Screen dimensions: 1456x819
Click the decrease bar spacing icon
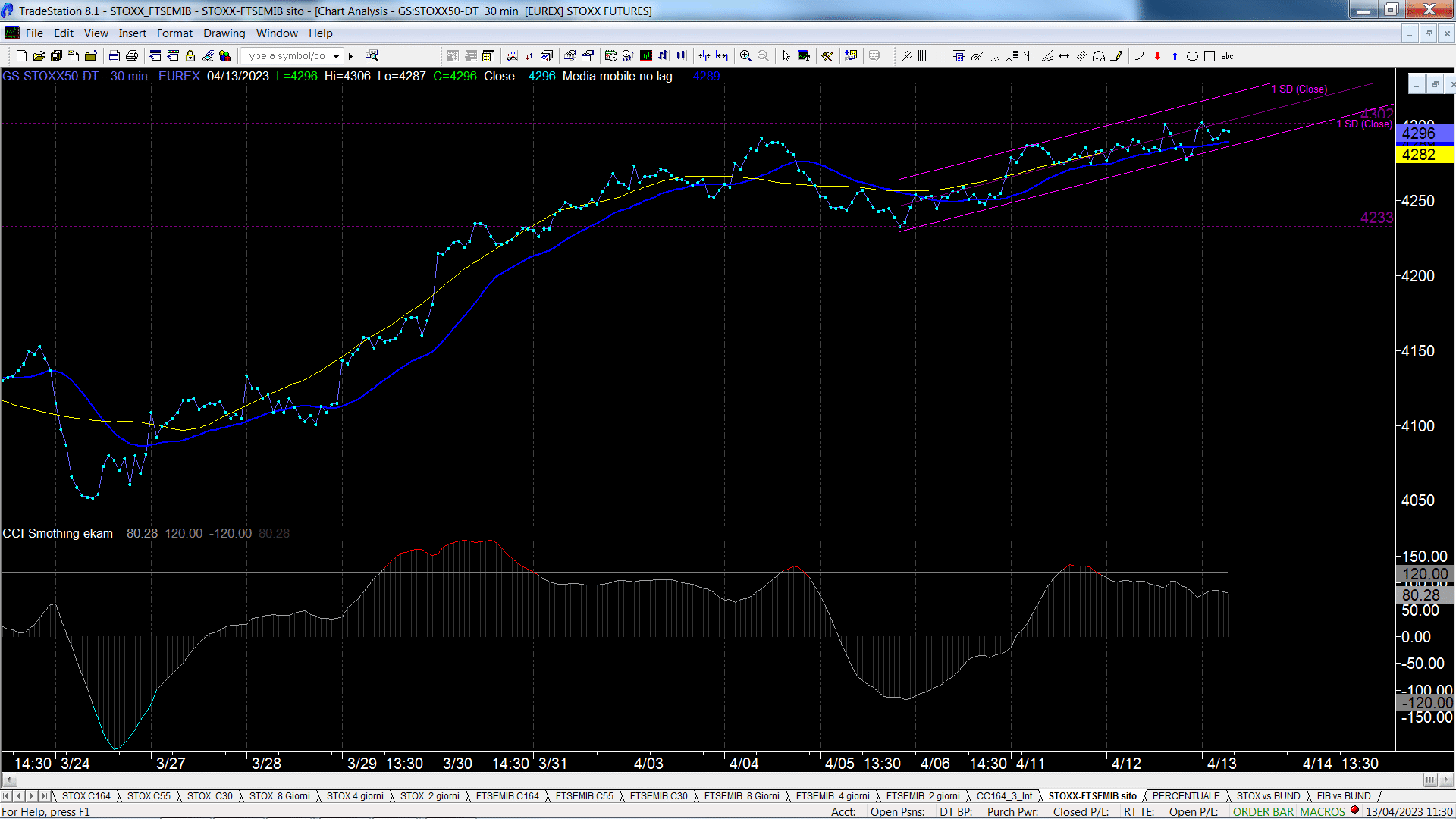point(704,55)
